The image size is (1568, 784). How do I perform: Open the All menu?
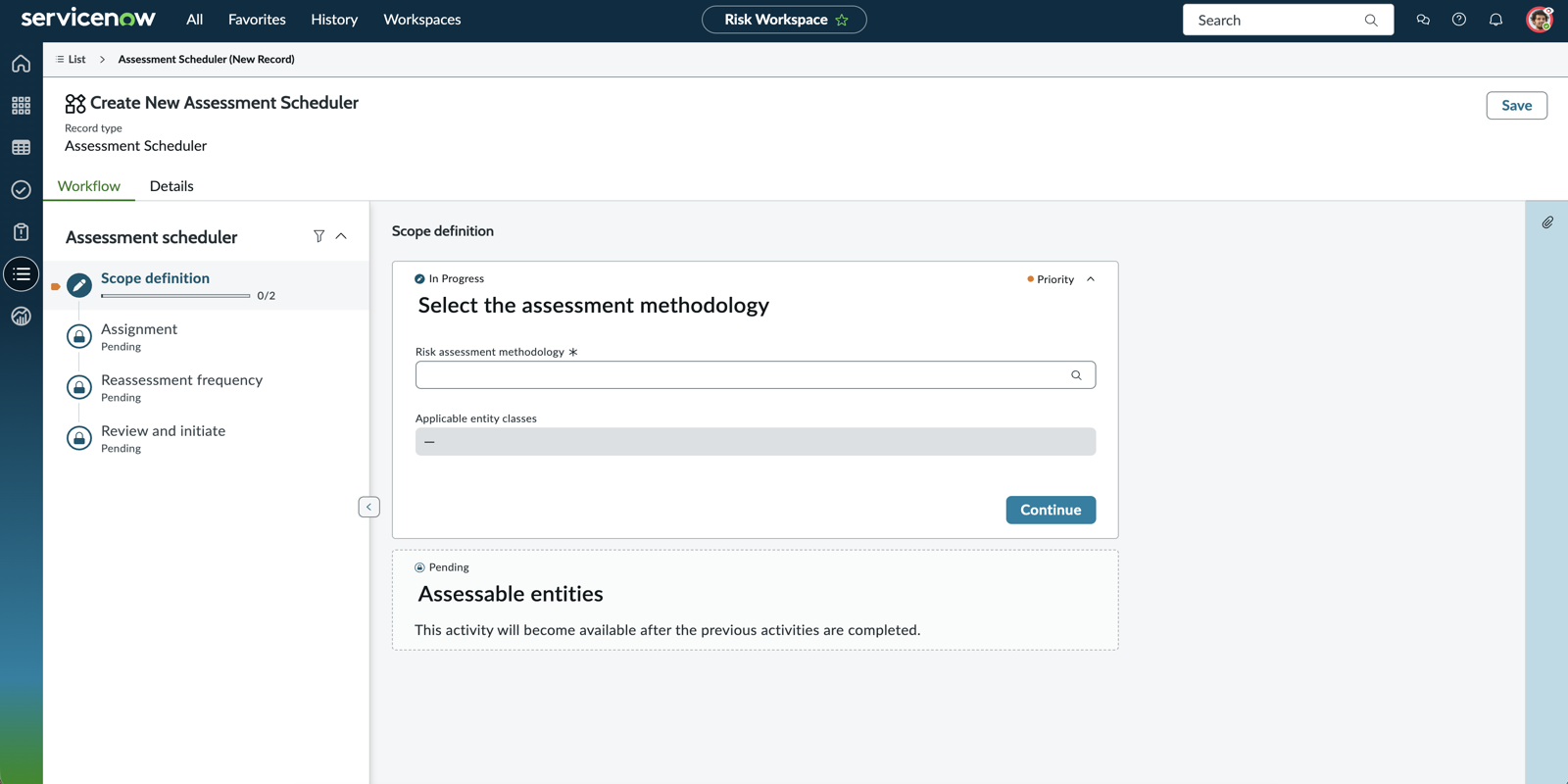pos(195,20)
